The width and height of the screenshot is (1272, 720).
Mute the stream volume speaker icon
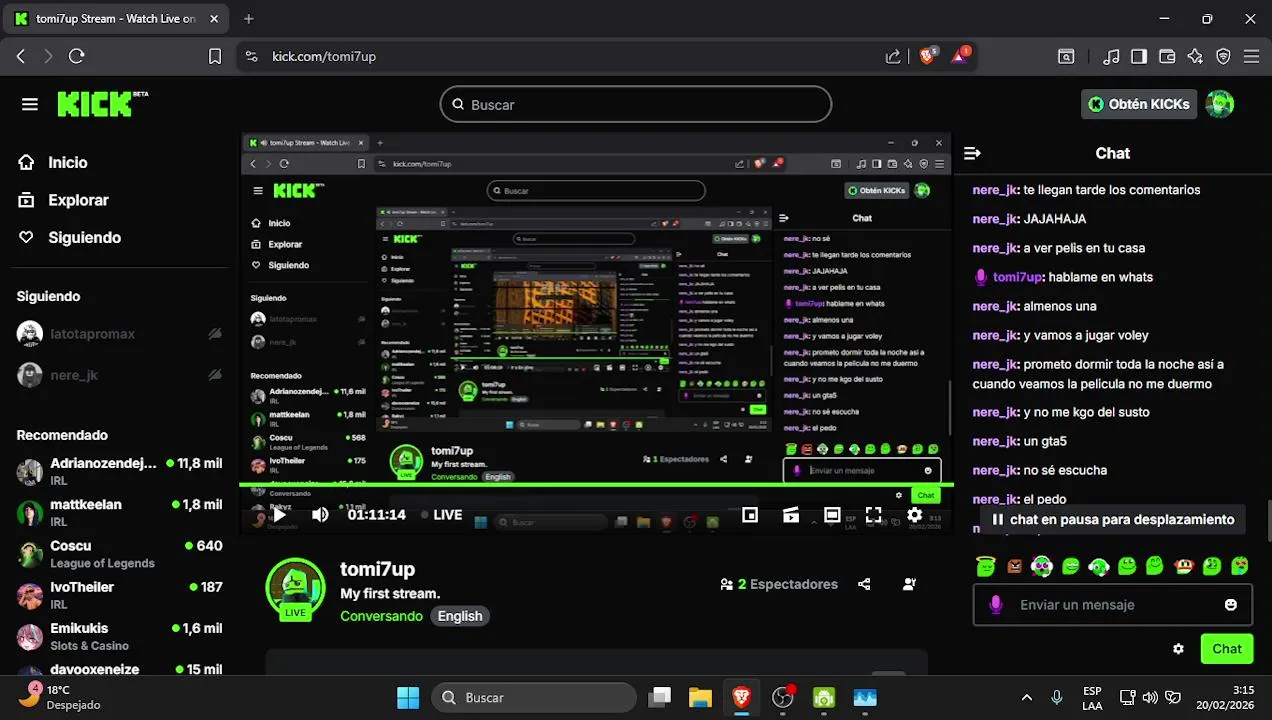(x=320, y=515)
